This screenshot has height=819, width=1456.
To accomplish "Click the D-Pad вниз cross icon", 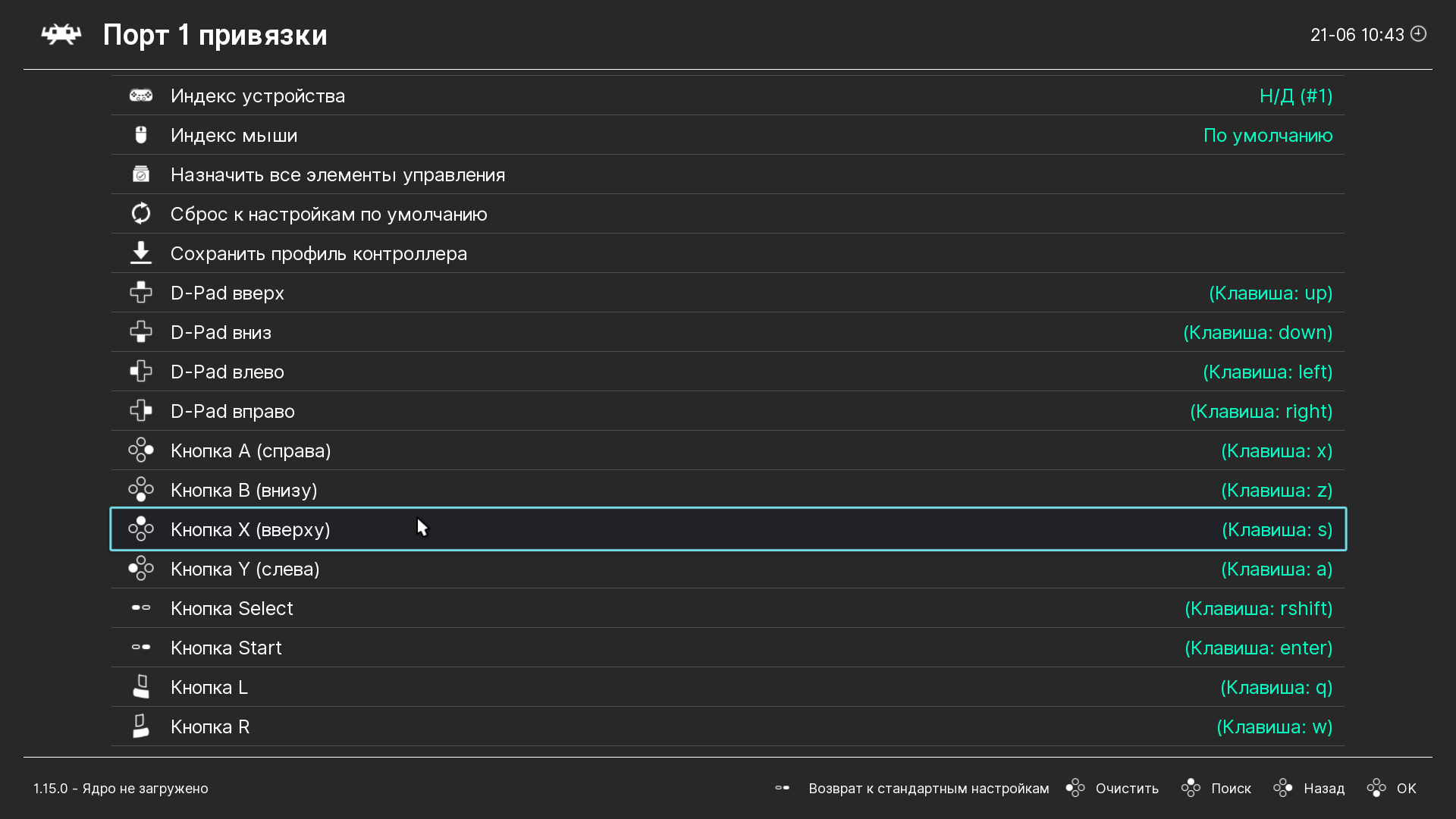I will point(140,332).
